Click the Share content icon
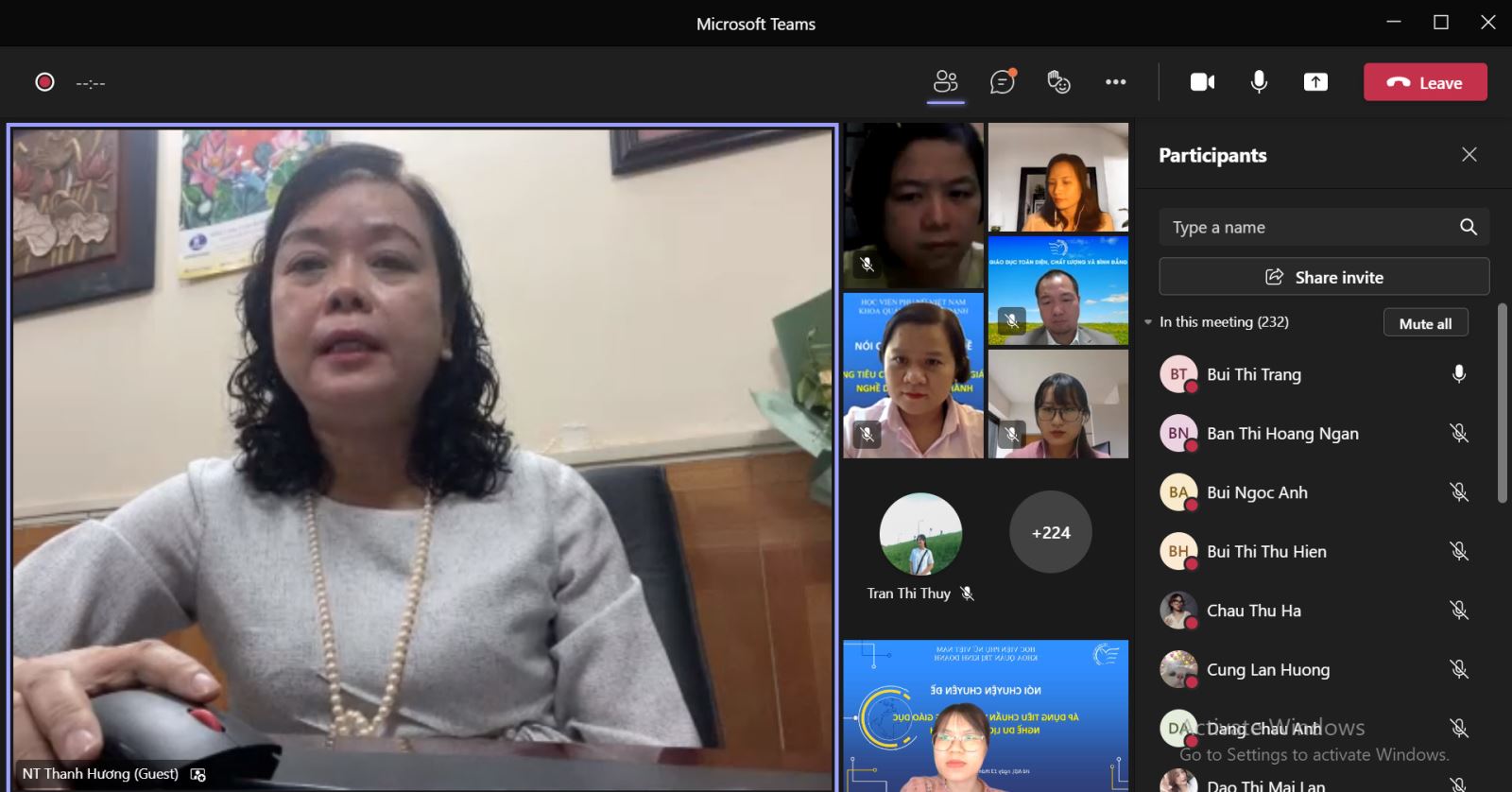 1315,82
